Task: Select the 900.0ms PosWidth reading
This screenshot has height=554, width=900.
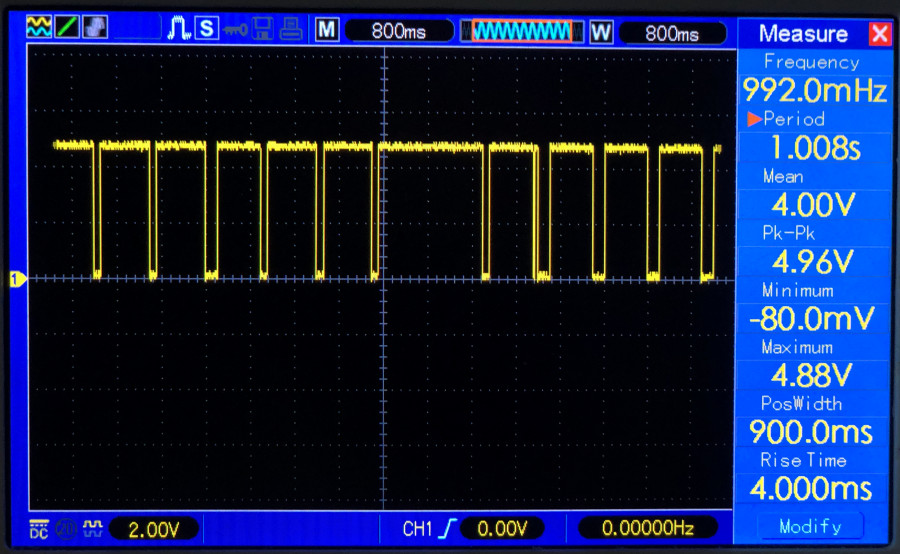Action: point(811,432)
